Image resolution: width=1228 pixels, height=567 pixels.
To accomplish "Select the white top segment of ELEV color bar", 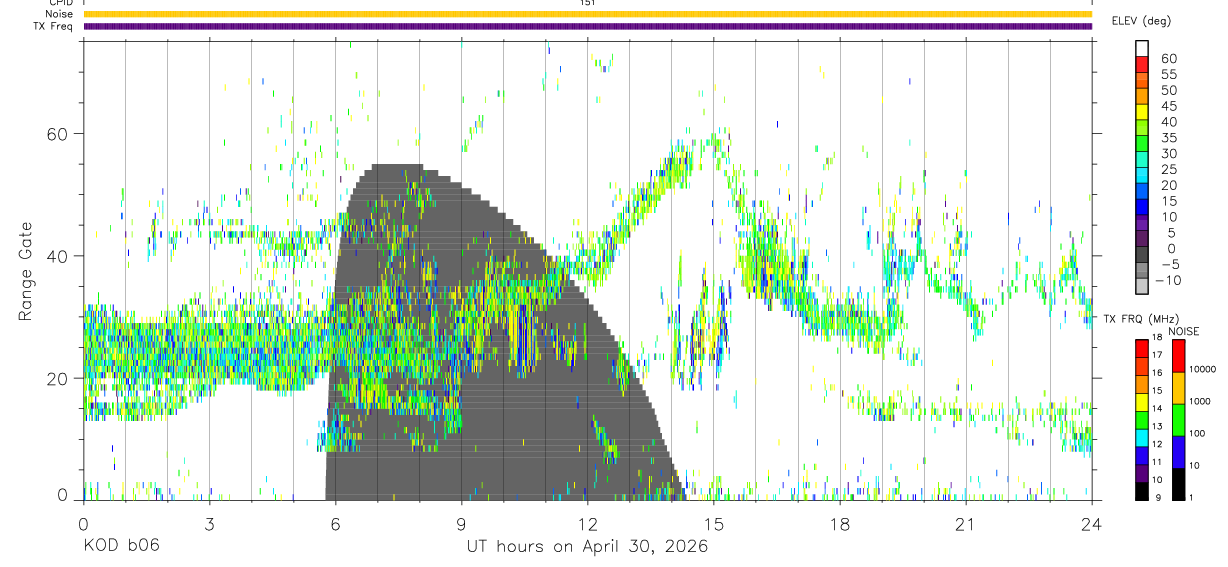I will [1141, 46].
